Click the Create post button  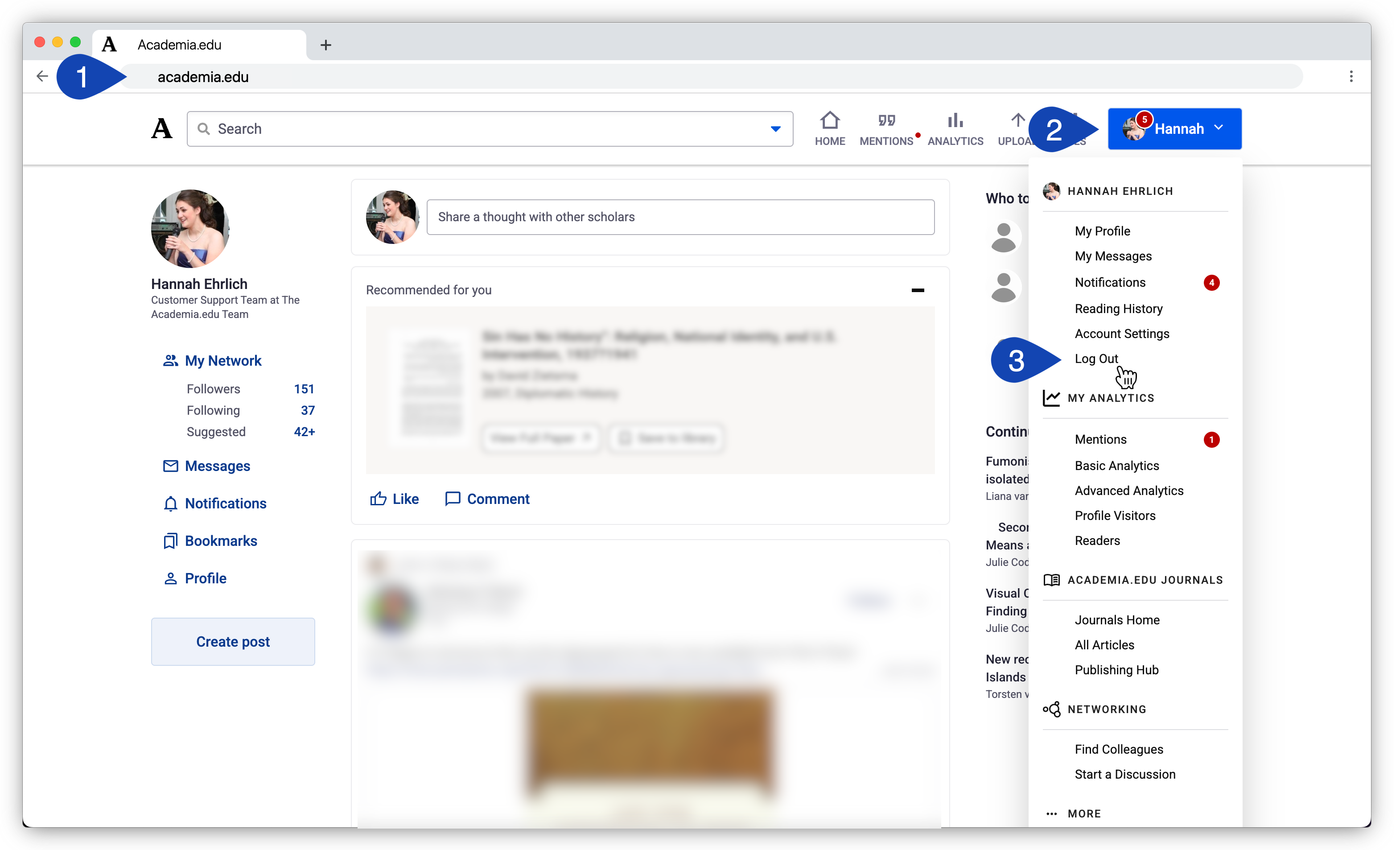(233, 641)
